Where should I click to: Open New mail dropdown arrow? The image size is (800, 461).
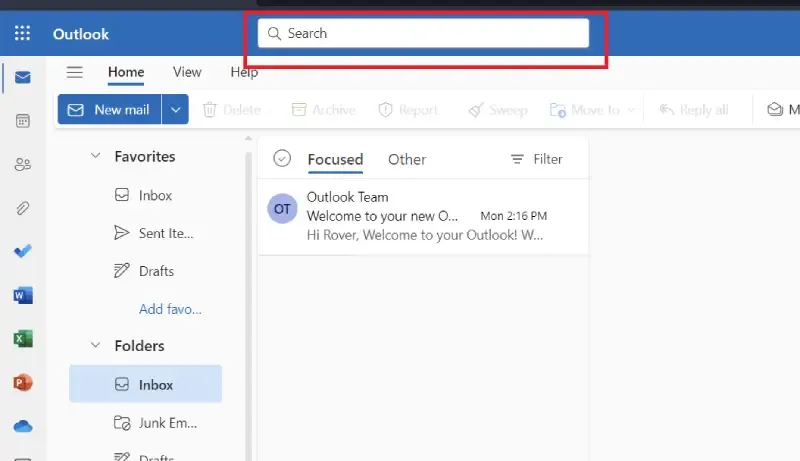point(175,109)
